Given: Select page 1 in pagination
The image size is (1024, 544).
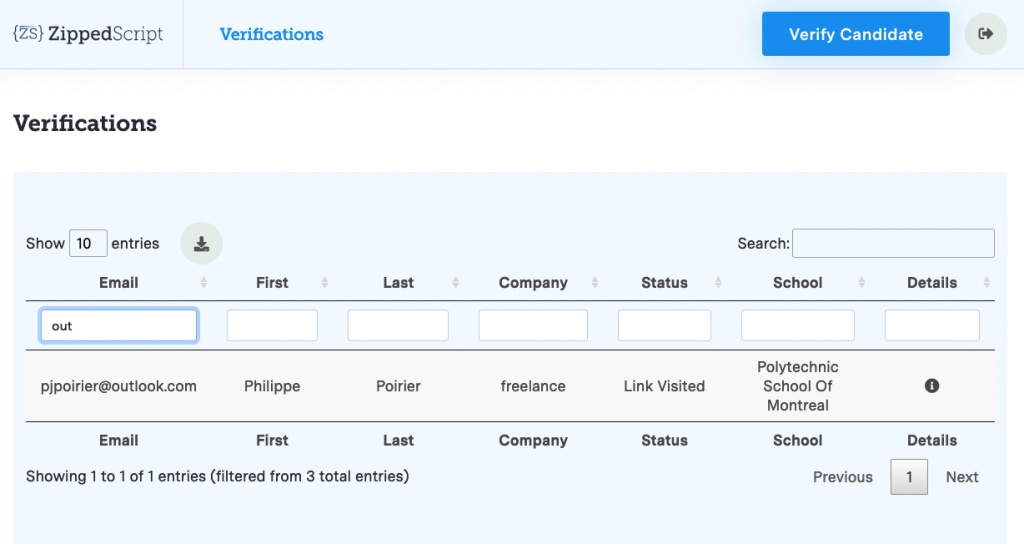Looking at the screenshot, I should 908,477.
